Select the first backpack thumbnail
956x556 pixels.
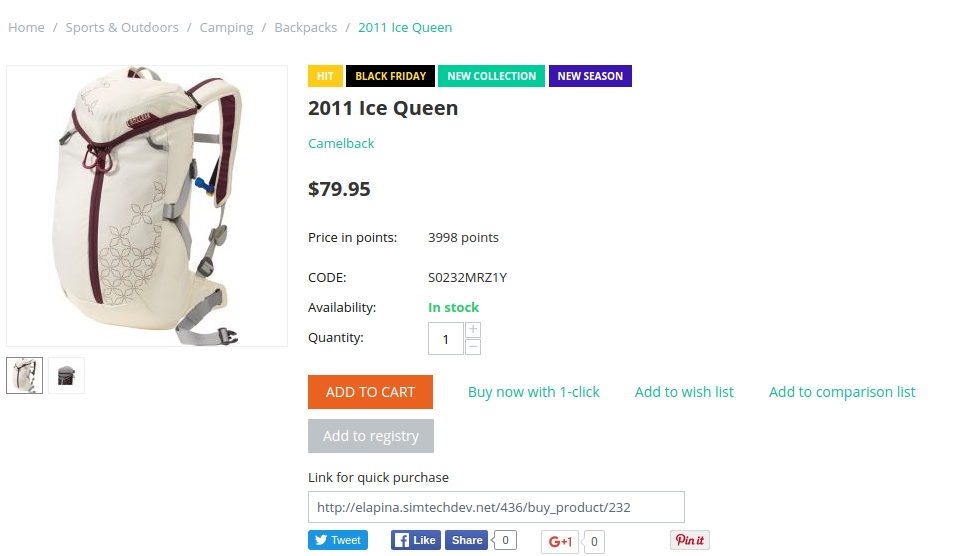pyautogui.click(x=24, y=376)
